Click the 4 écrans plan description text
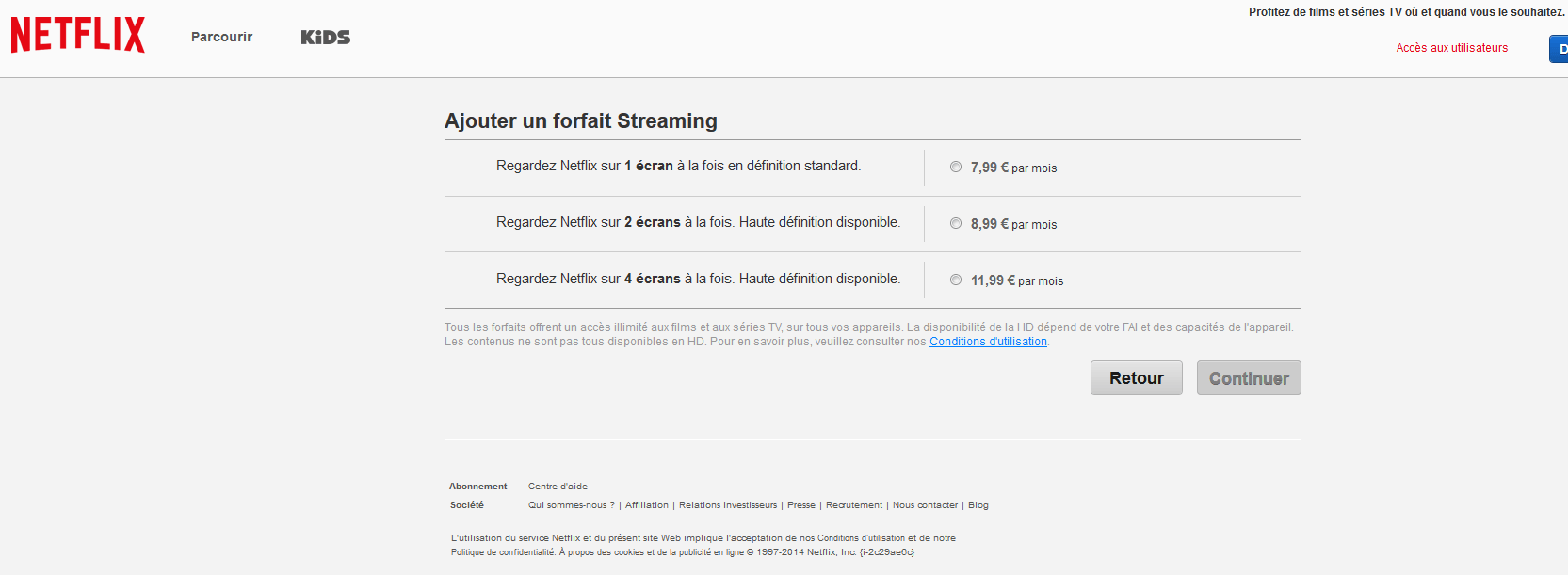The width and height of the screenshot is (1568, 575). [698, 279]
